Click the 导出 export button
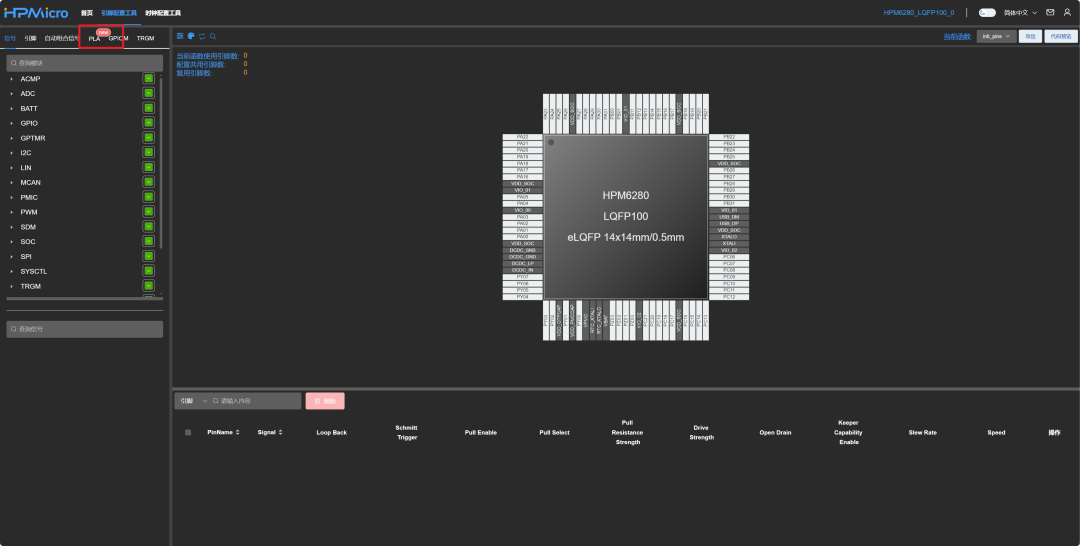The image size is (1080, 546). point(1030,36)
